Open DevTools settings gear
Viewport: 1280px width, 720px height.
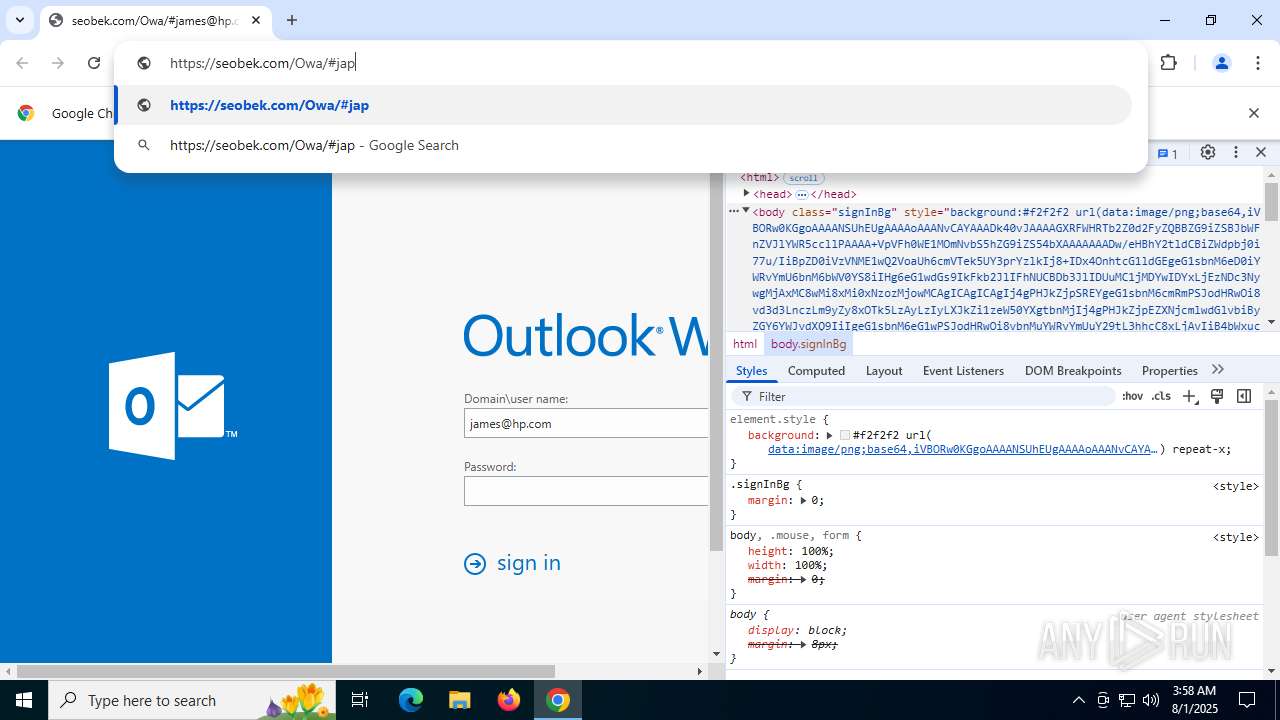[1208, 152]
